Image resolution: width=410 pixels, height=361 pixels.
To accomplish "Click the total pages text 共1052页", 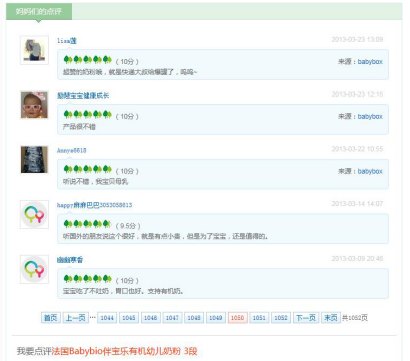I will [355, 318].
